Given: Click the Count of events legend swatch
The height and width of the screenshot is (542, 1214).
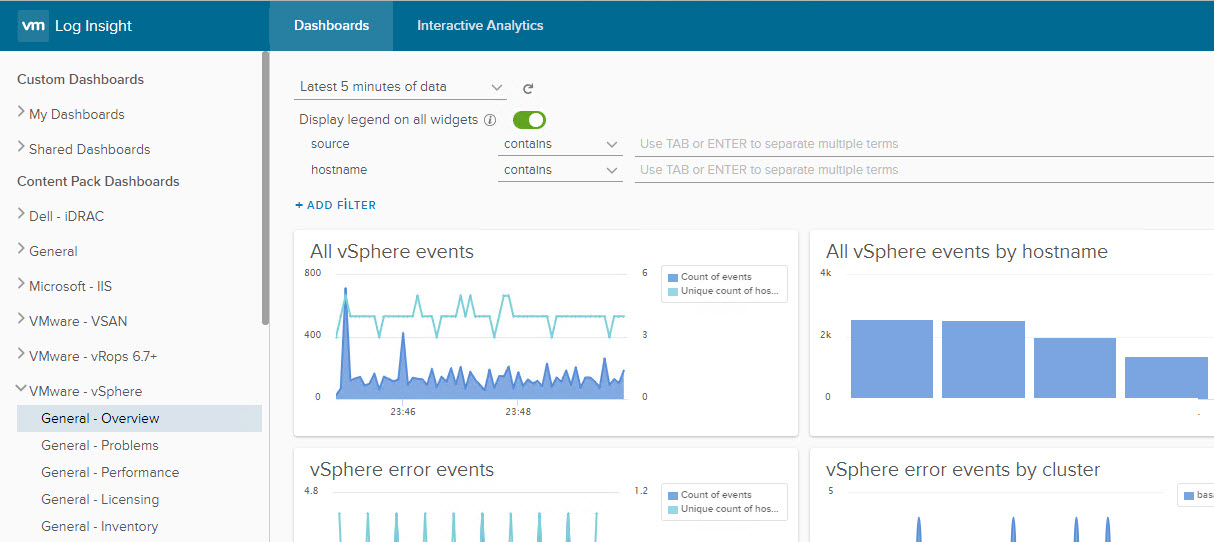Looking at the screenshot, I should 673,277.
